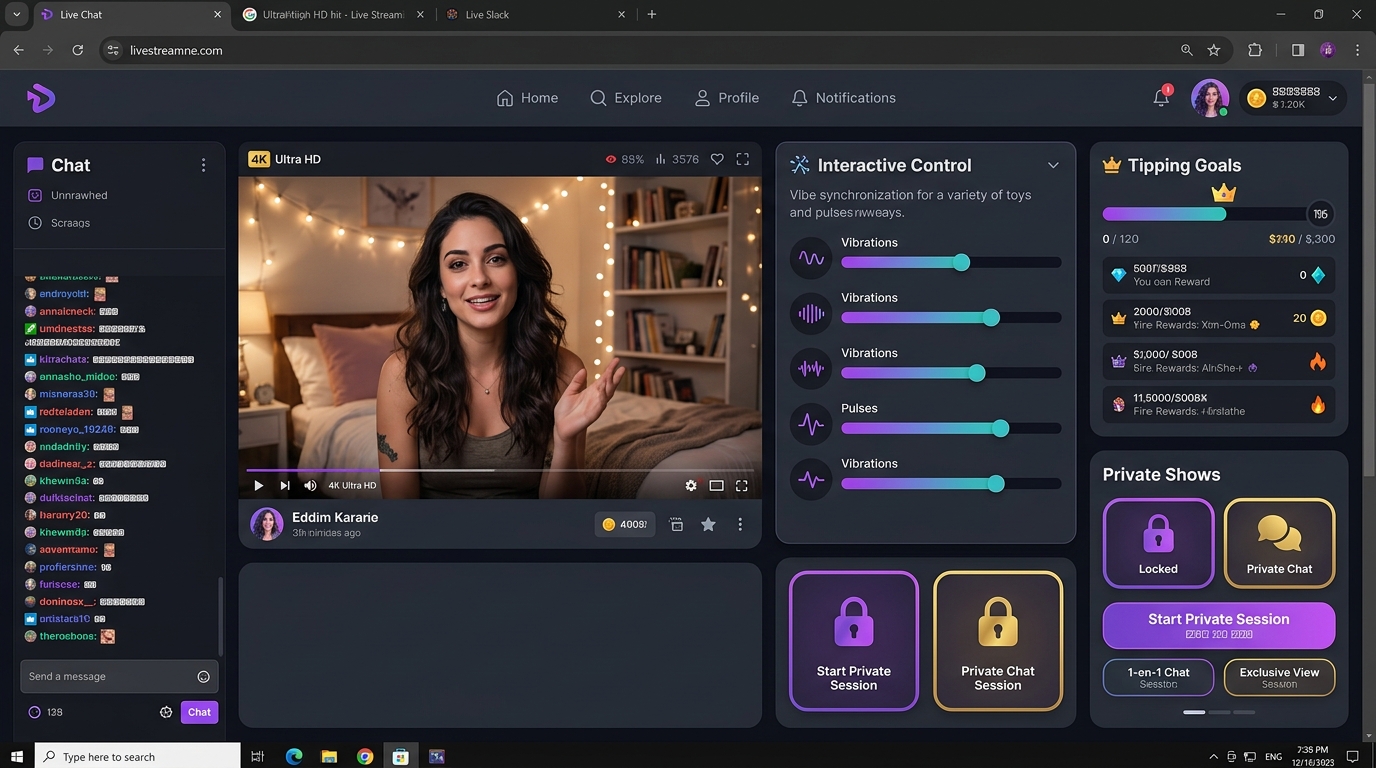Open Profile in the navigation bar

pos(727,98)
